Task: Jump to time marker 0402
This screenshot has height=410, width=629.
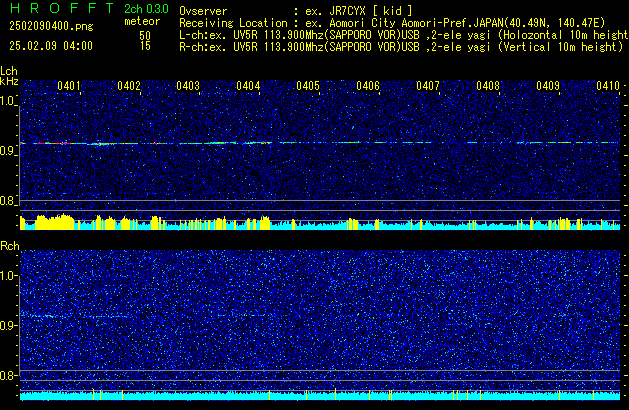Action: [129, 86]
